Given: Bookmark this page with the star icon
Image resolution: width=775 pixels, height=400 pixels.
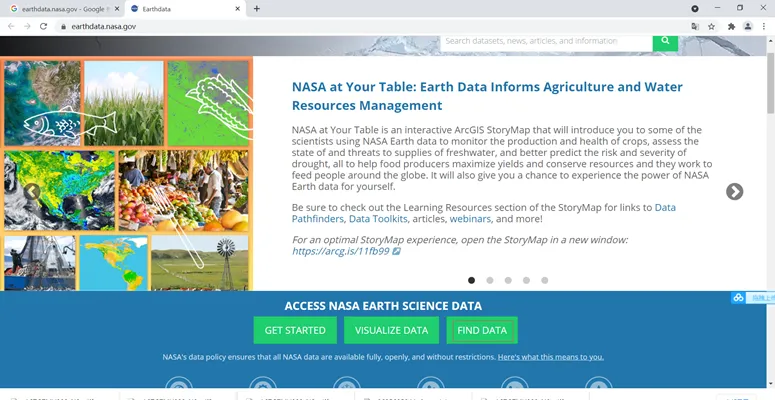Looking at the screenshot, I should point(711,27).
